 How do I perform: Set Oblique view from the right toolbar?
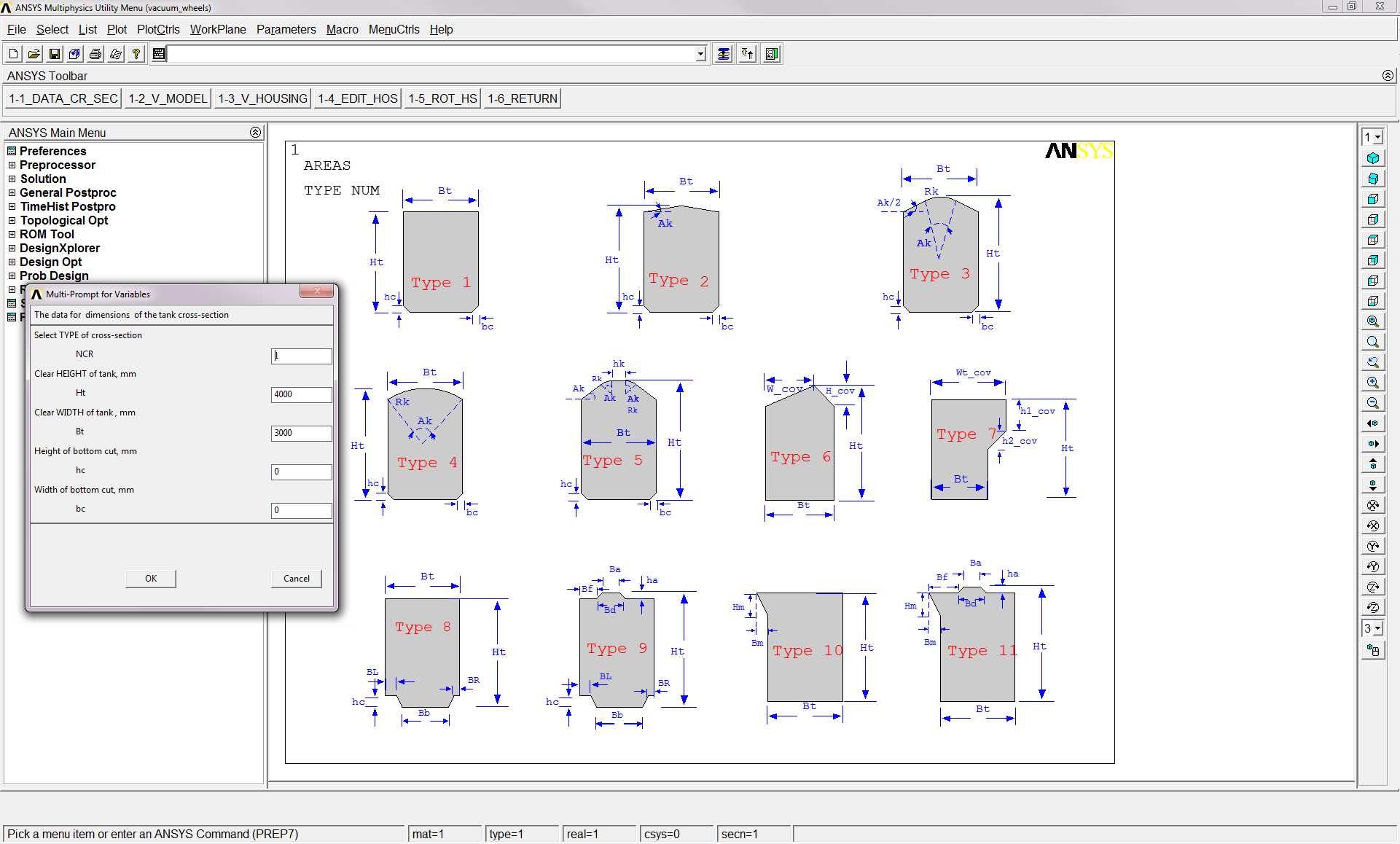[1373, 179]
